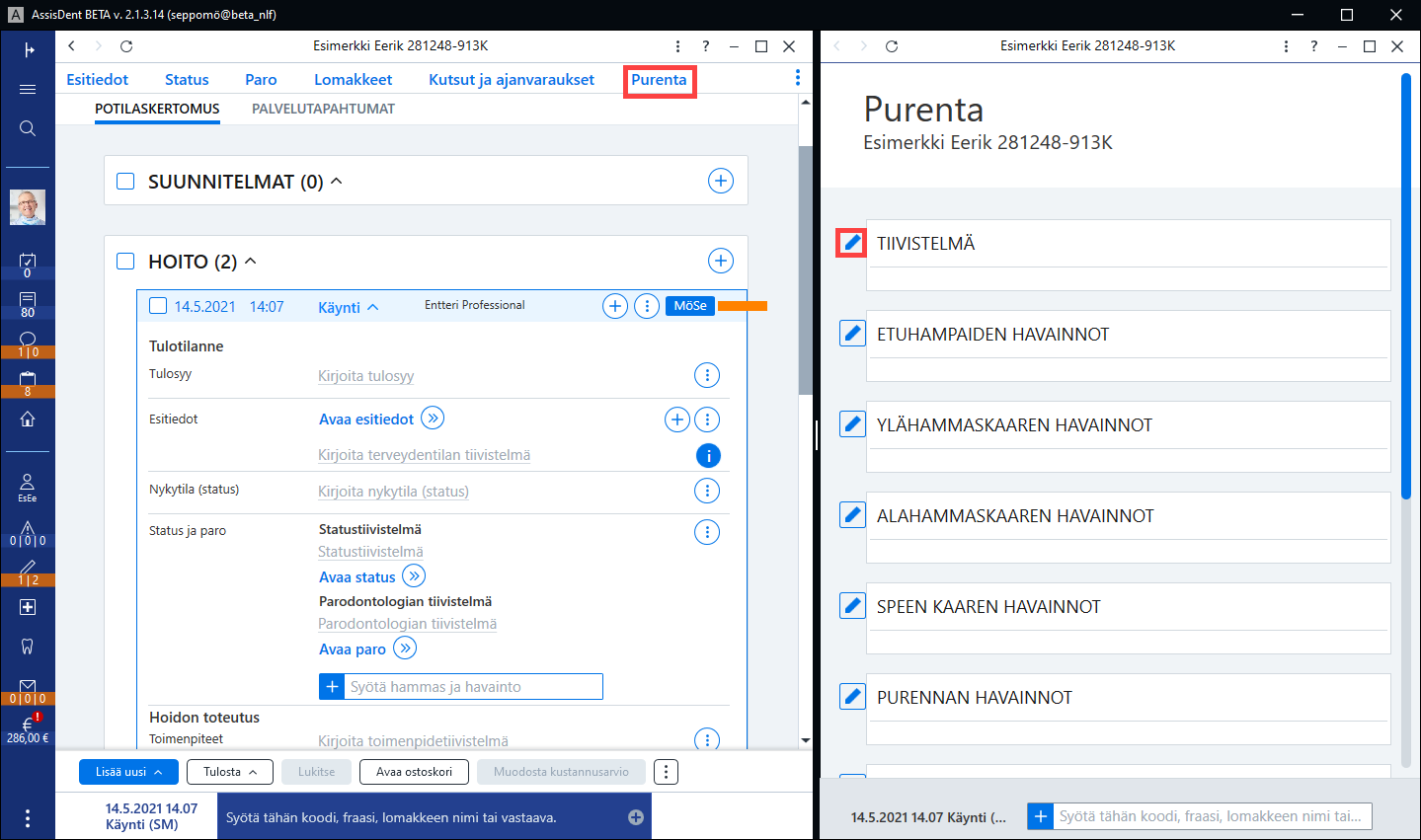
Task: Open the Lisää uusi dropdown
Action: coord(129,772)
